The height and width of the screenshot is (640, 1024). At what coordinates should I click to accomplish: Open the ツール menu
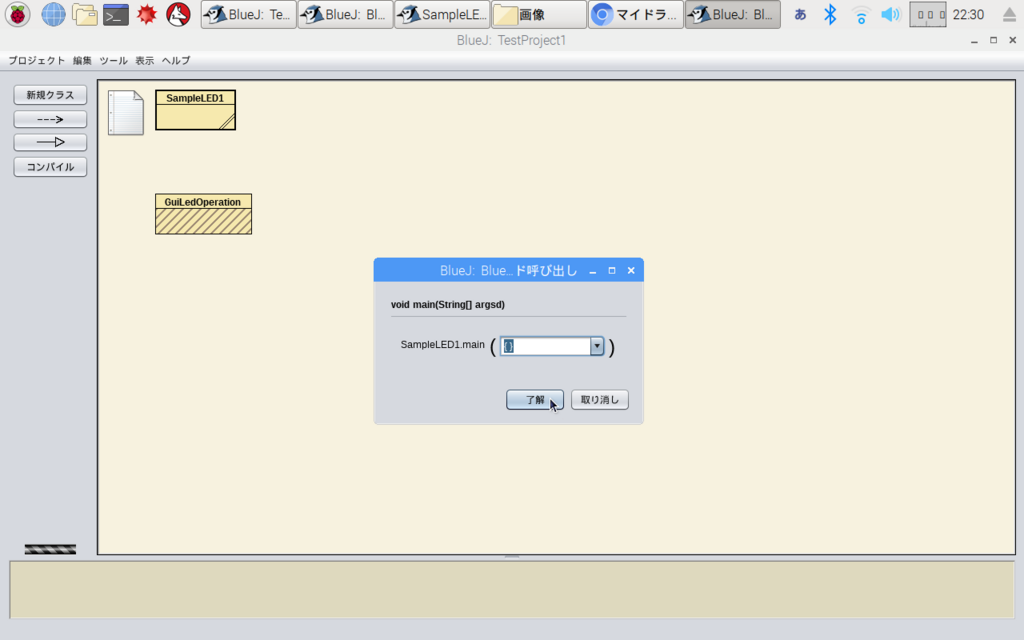tap(114, 60)
